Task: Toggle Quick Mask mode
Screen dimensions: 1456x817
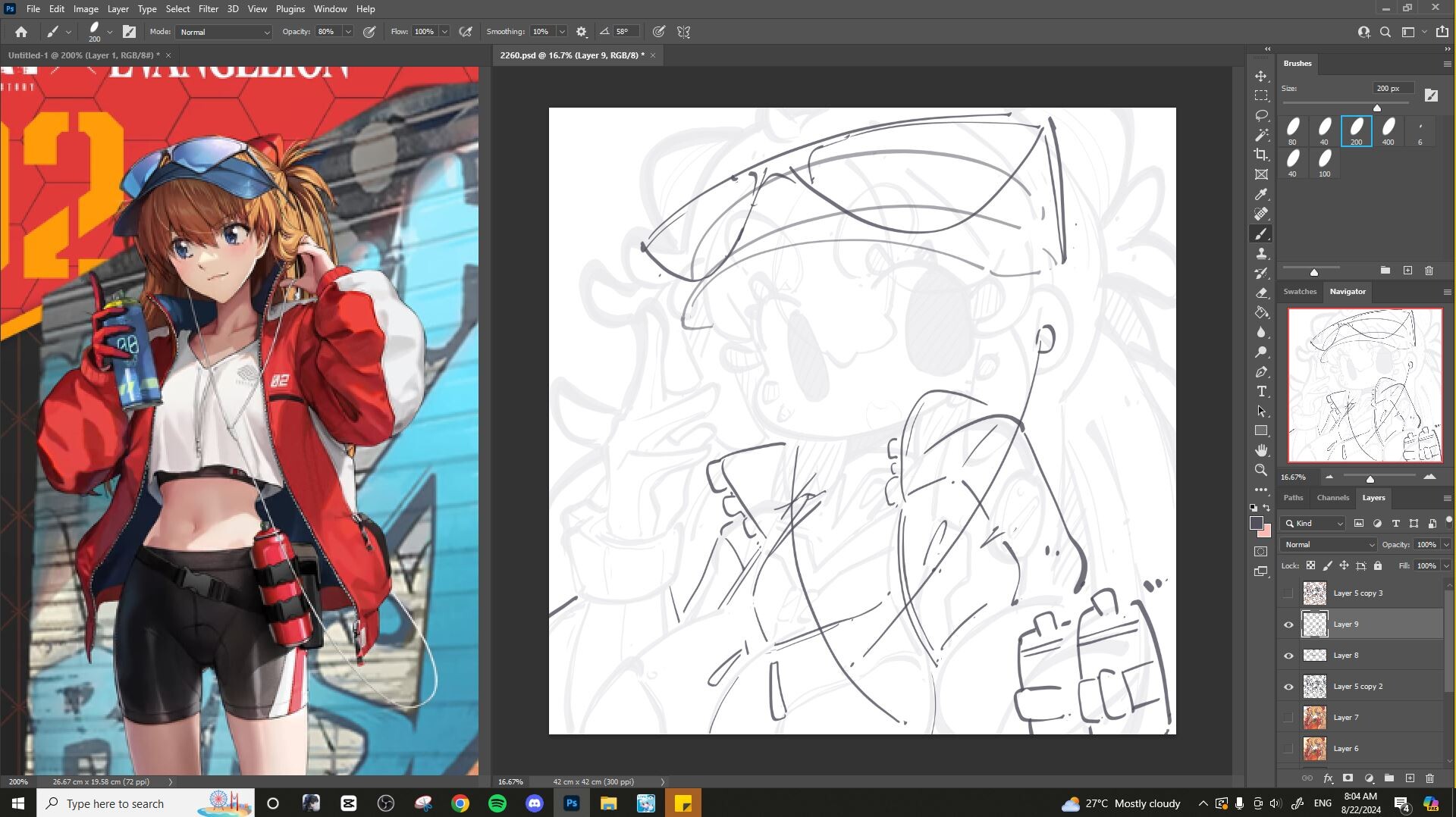Action: (x=1261, y=552)
